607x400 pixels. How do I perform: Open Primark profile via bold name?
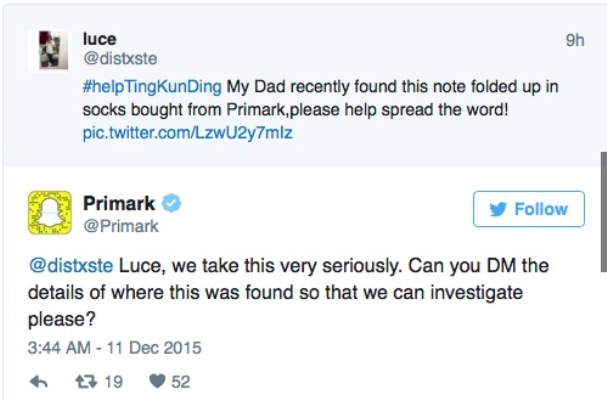point(118,204)
